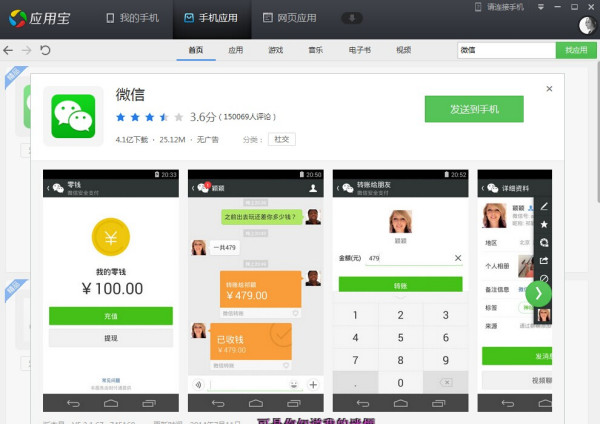Click the 4.1亿下载 download count
The image size is (600, 424).
click(132, 140)
